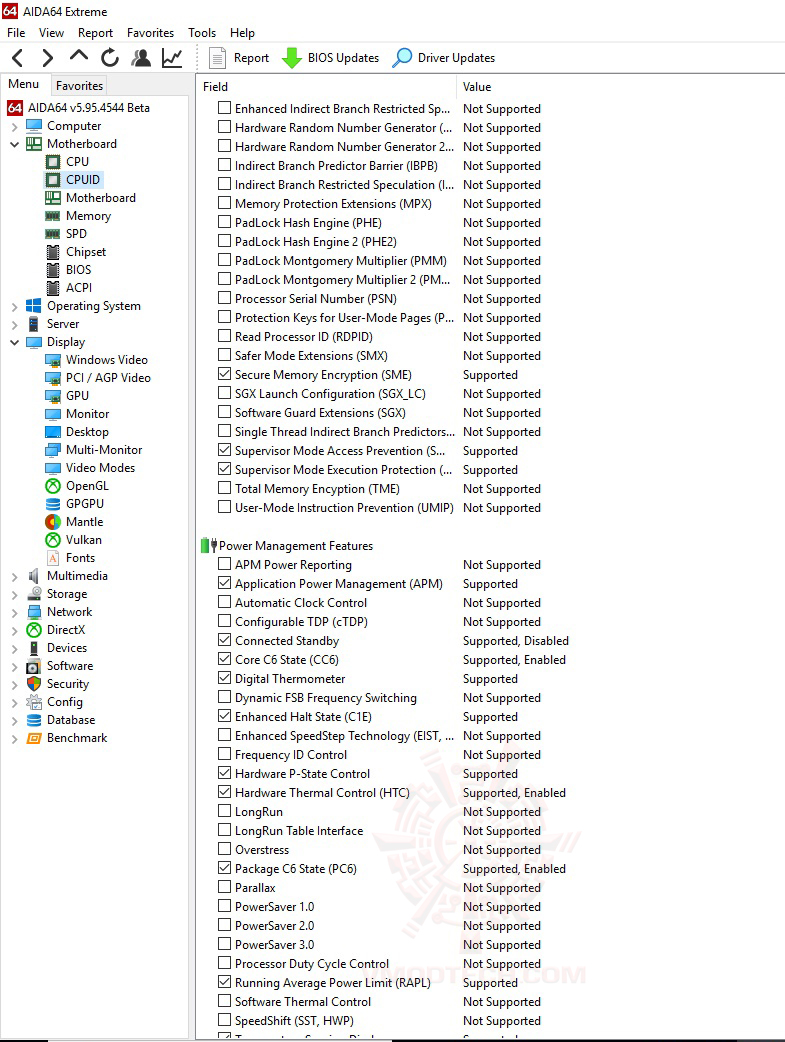Expand the Server tree node
The image size is (785, 1042).
(15, 324)
